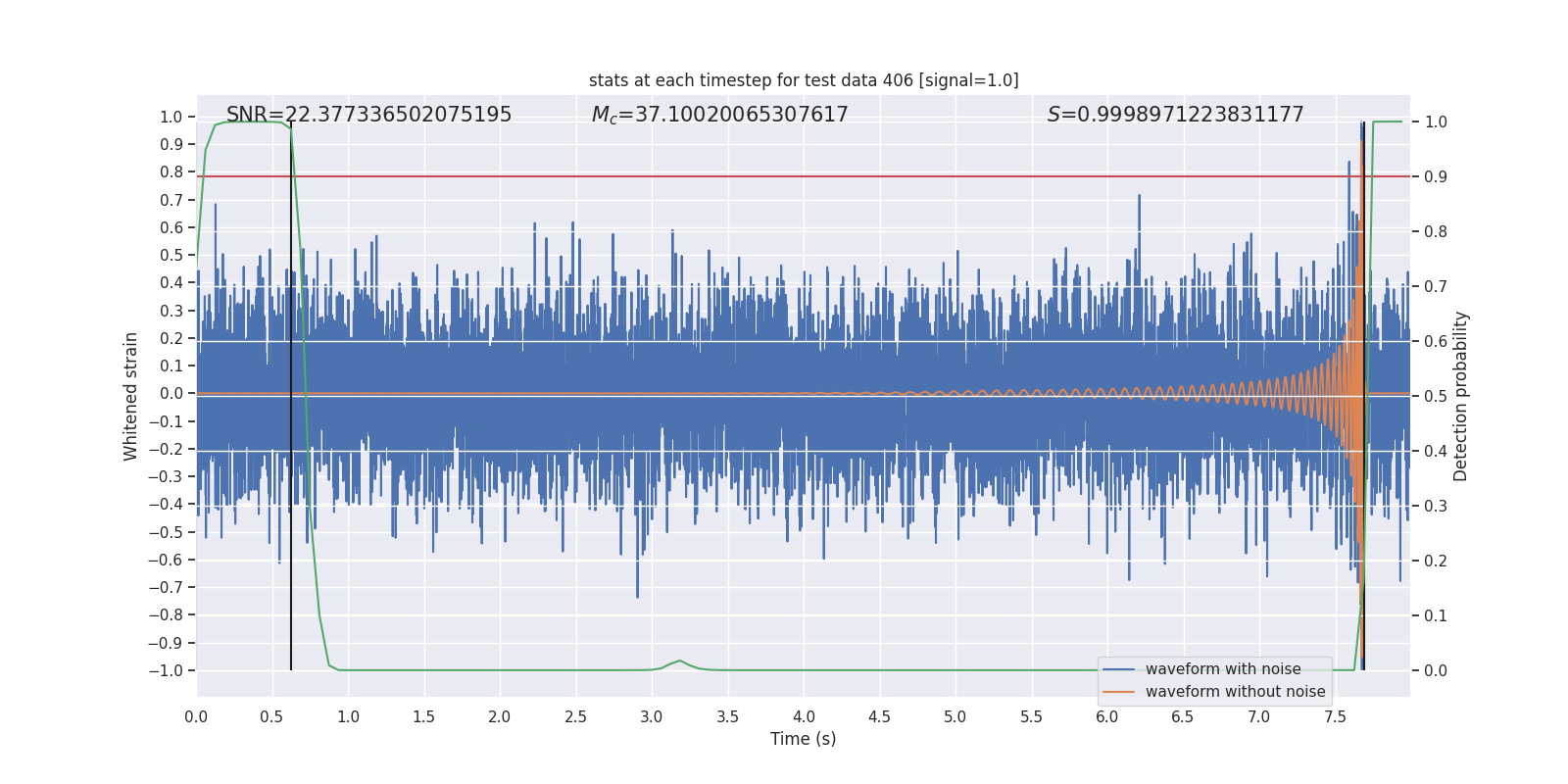Click the chirp mass Mc=37.100 annotation

(x=719, y=115)
